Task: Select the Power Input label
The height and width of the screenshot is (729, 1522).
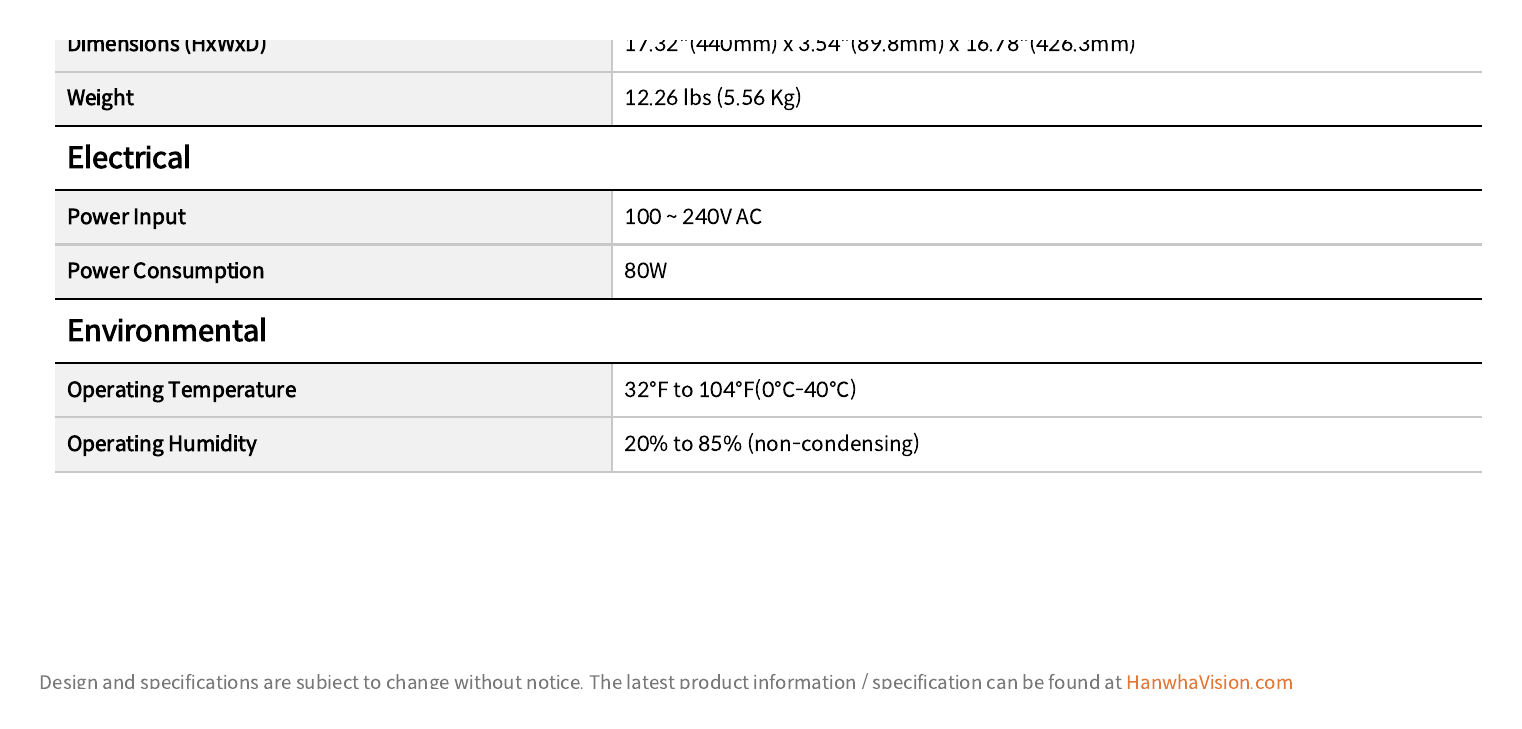Action: coord(126,217)
